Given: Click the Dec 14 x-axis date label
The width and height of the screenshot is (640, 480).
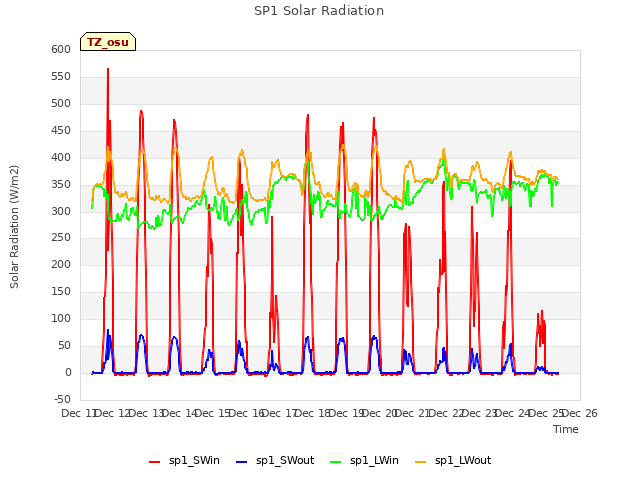Looking at the screenshot, I should [179, 413].
